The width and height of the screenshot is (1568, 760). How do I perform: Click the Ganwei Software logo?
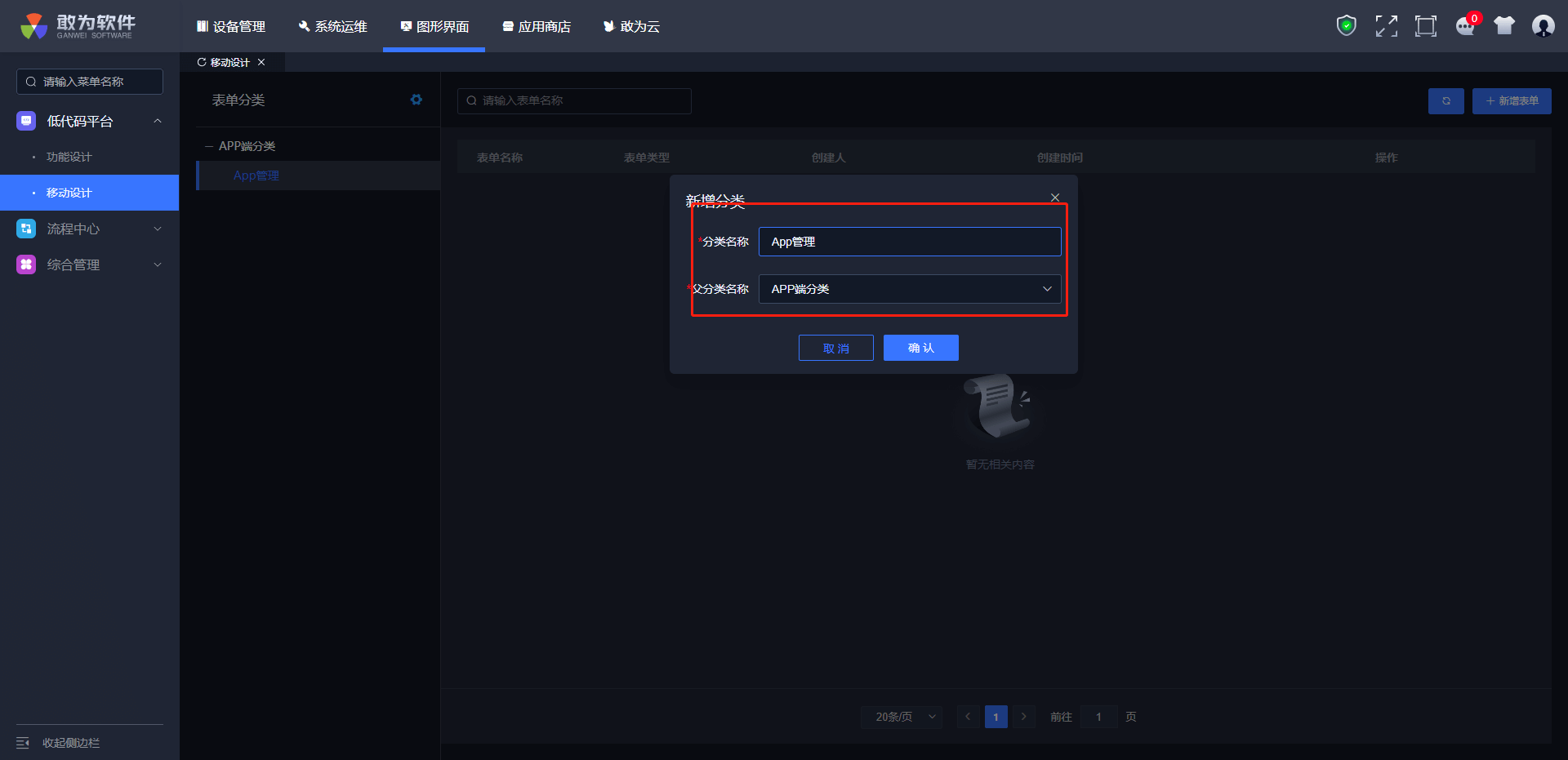78,26
